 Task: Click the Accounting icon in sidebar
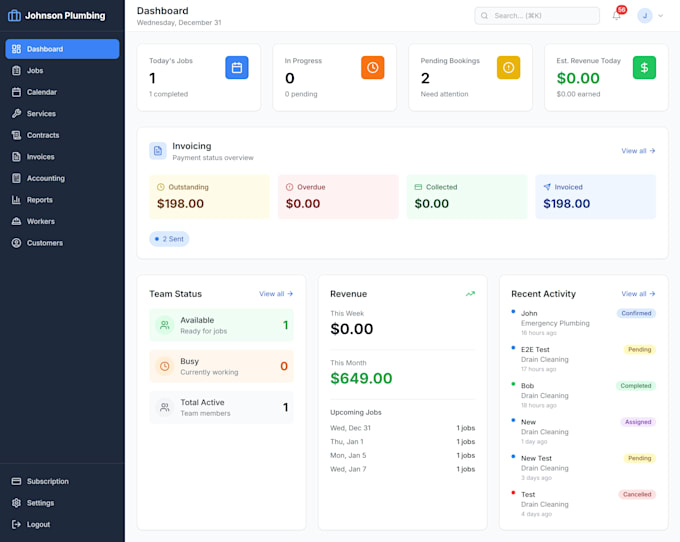16,178
